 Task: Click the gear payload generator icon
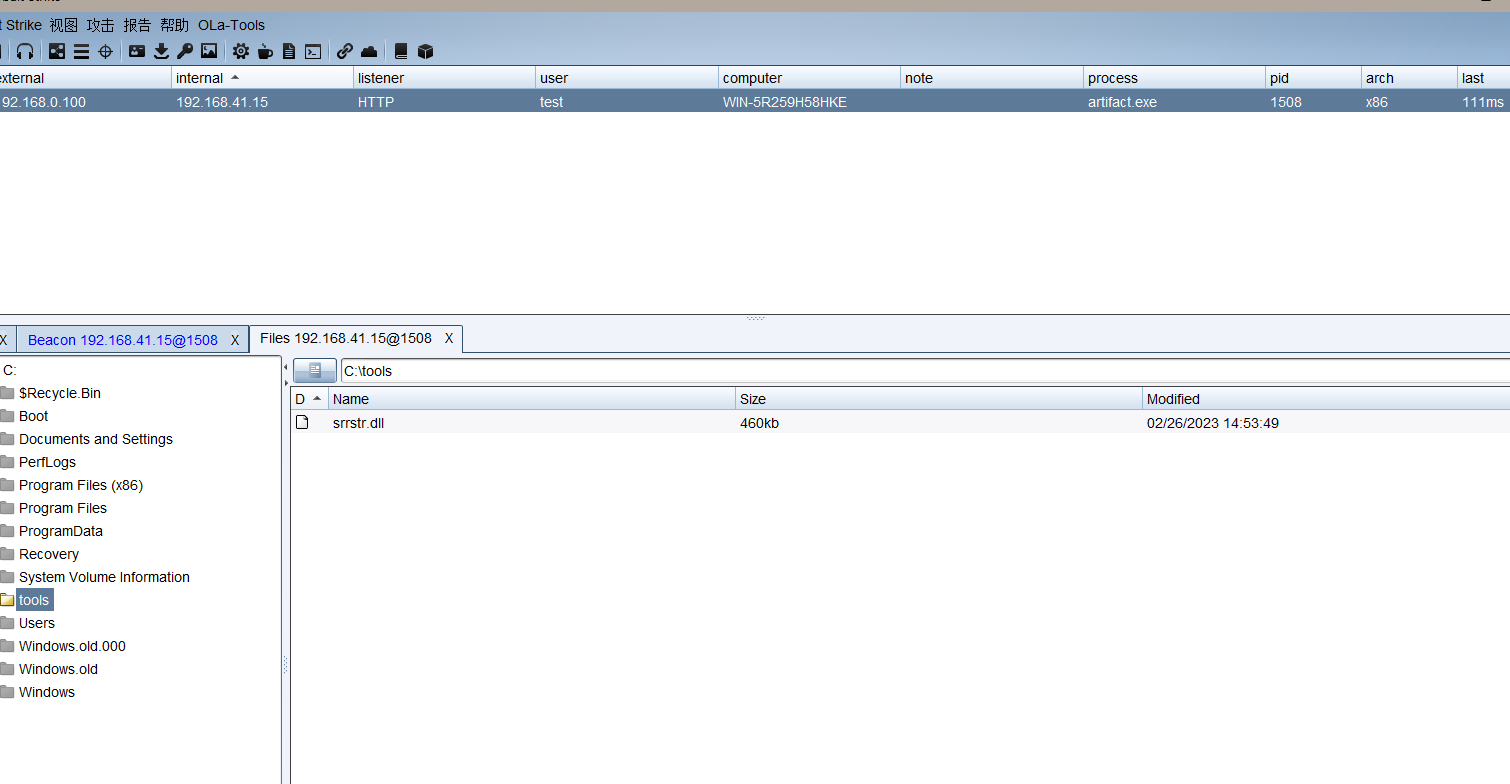pyautogui.click(x=241, y=51)
